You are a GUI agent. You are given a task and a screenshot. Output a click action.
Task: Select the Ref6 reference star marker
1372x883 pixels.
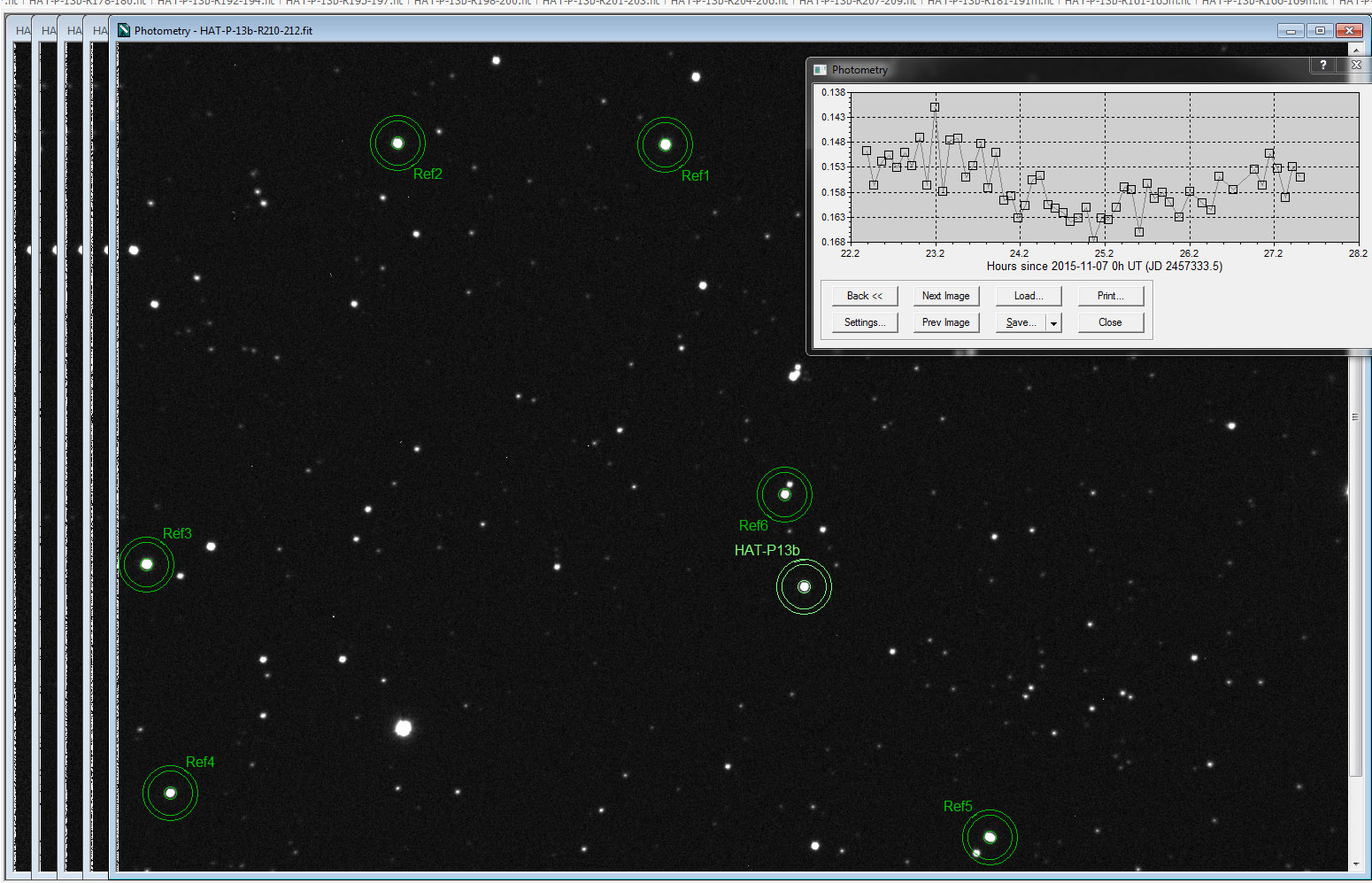click(784, 494)
